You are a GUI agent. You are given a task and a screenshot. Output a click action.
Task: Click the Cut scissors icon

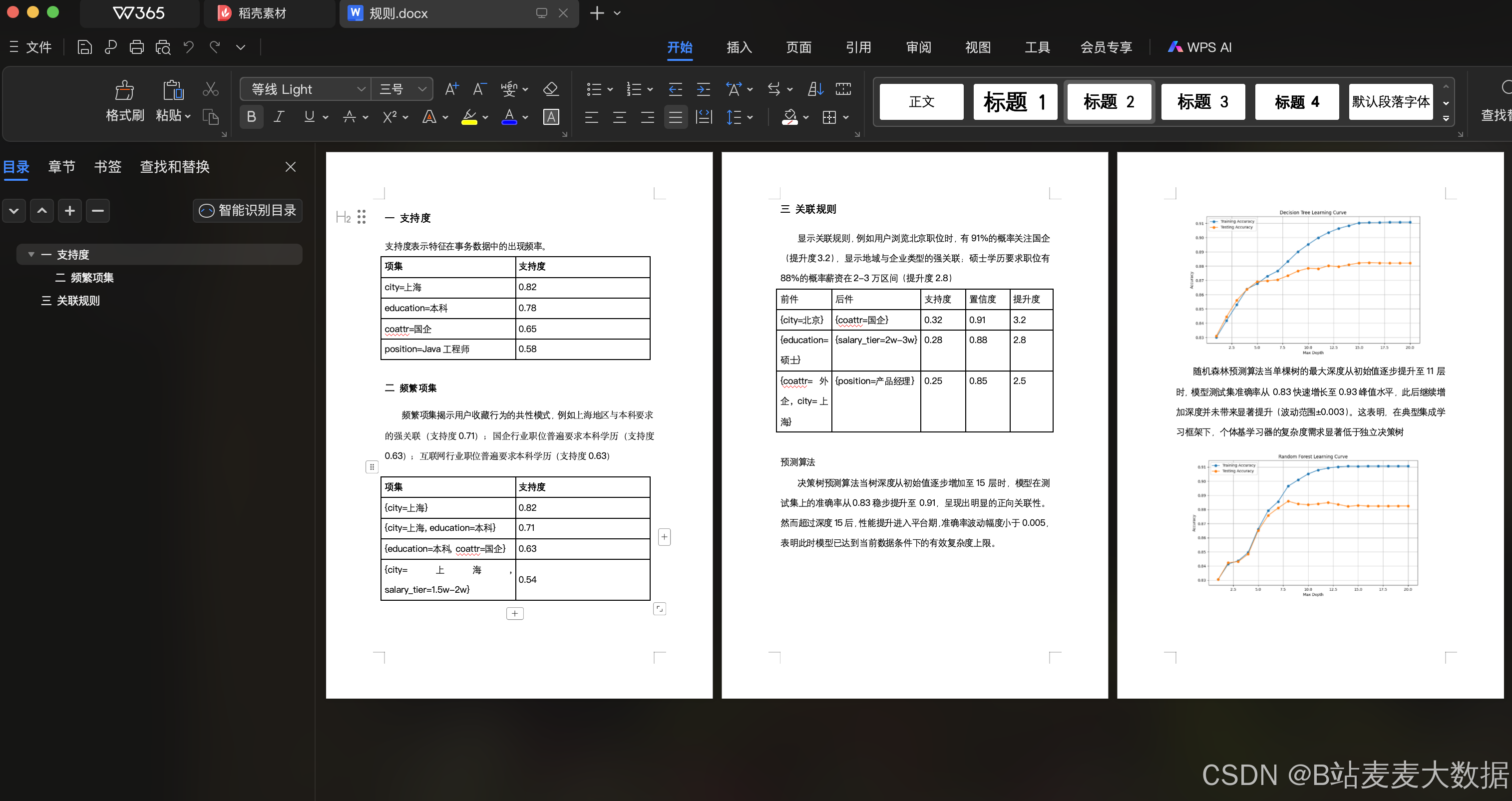coord(210,89)
